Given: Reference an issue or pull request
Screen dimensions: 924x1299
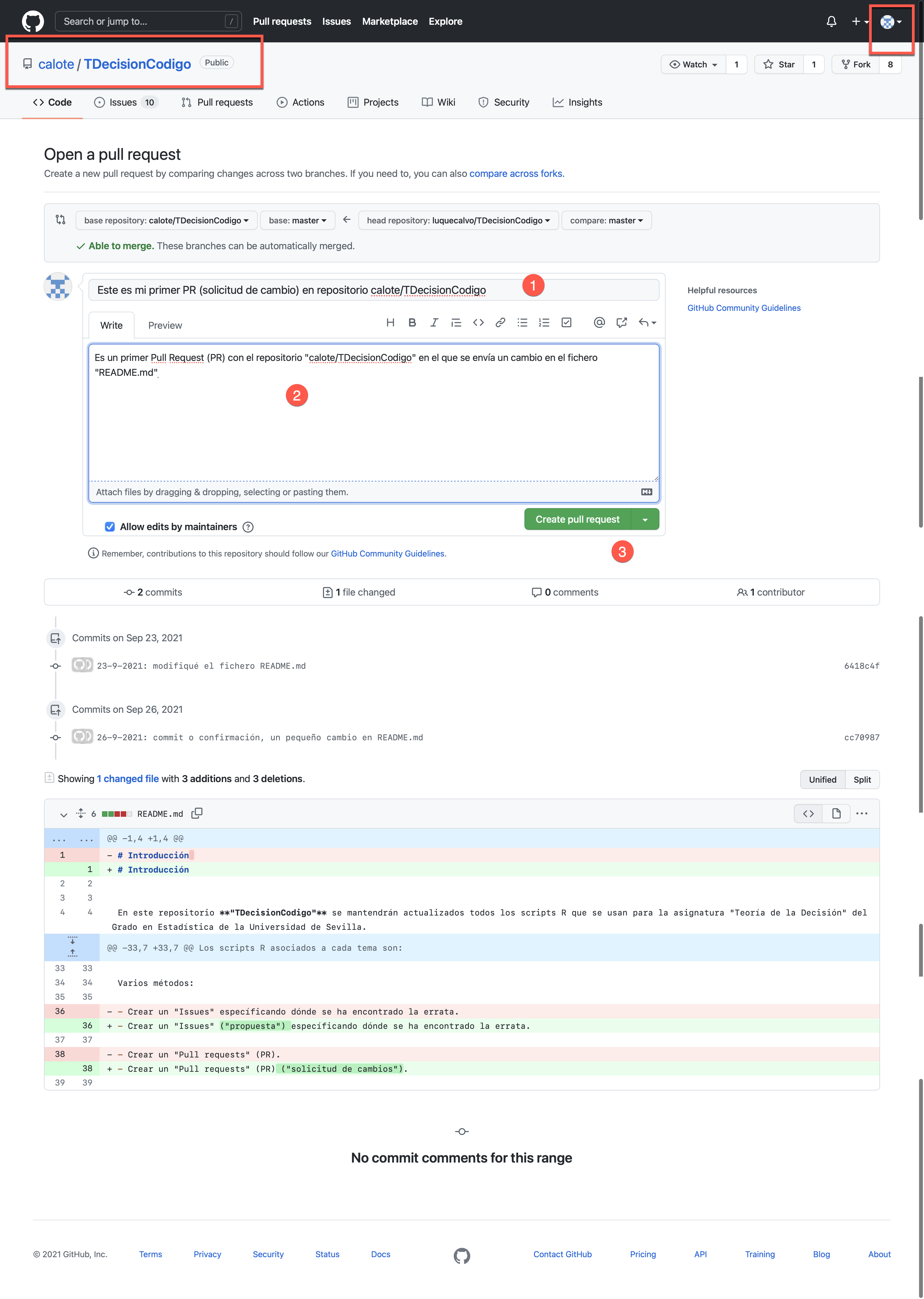Looking at the screenshot, I should [621, 323].
